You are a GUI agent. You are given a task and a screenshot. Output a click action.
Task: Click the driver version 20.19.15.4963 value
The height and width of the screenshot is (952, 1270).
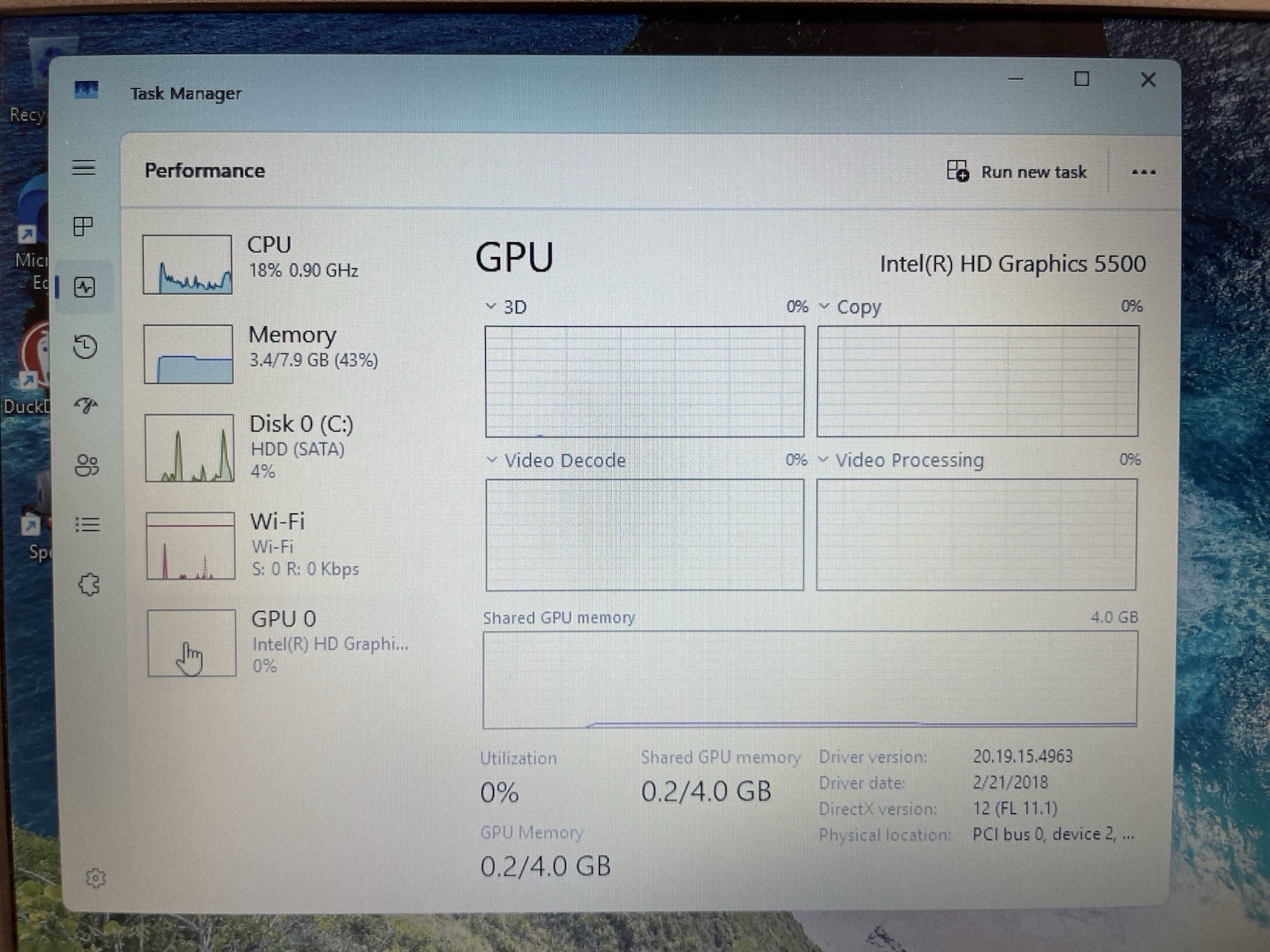(x=1022, y=756)
